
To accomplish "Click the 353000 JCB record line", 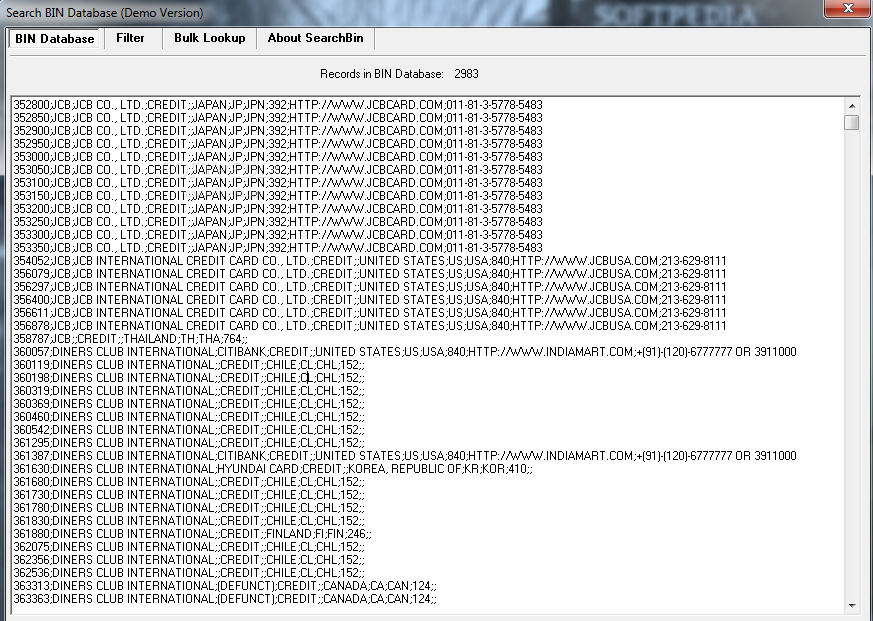I will point(278,157).
